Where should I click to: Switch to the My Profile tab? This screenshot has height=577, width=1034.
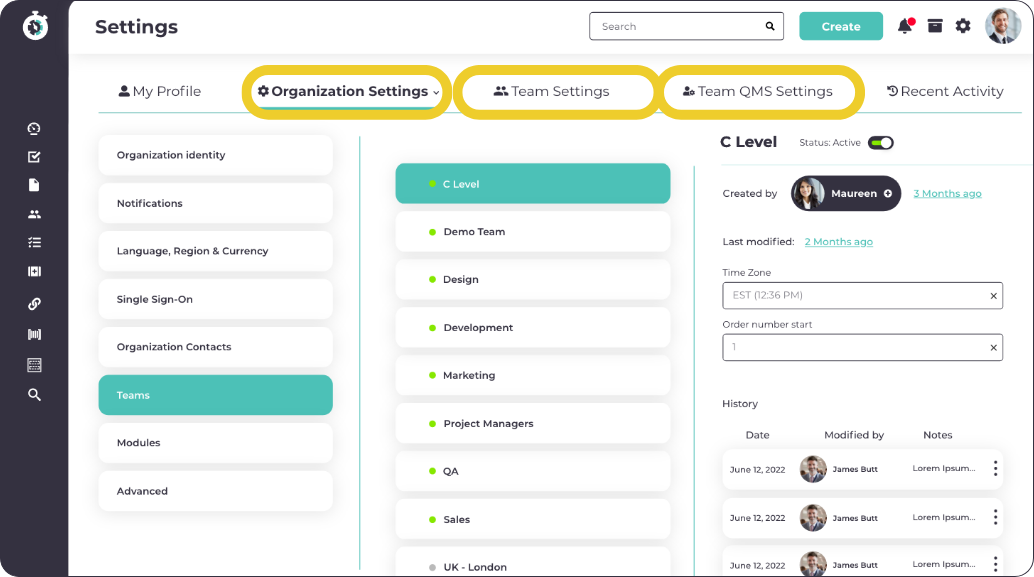[x=159, y=91]
